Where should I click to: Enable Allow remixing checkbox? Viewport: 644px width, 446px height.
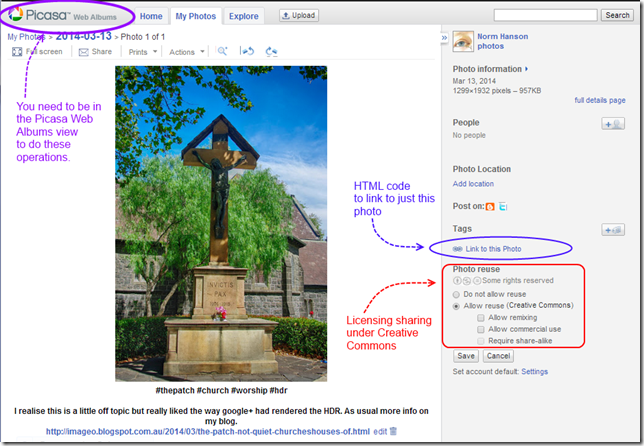click(481, 318)
